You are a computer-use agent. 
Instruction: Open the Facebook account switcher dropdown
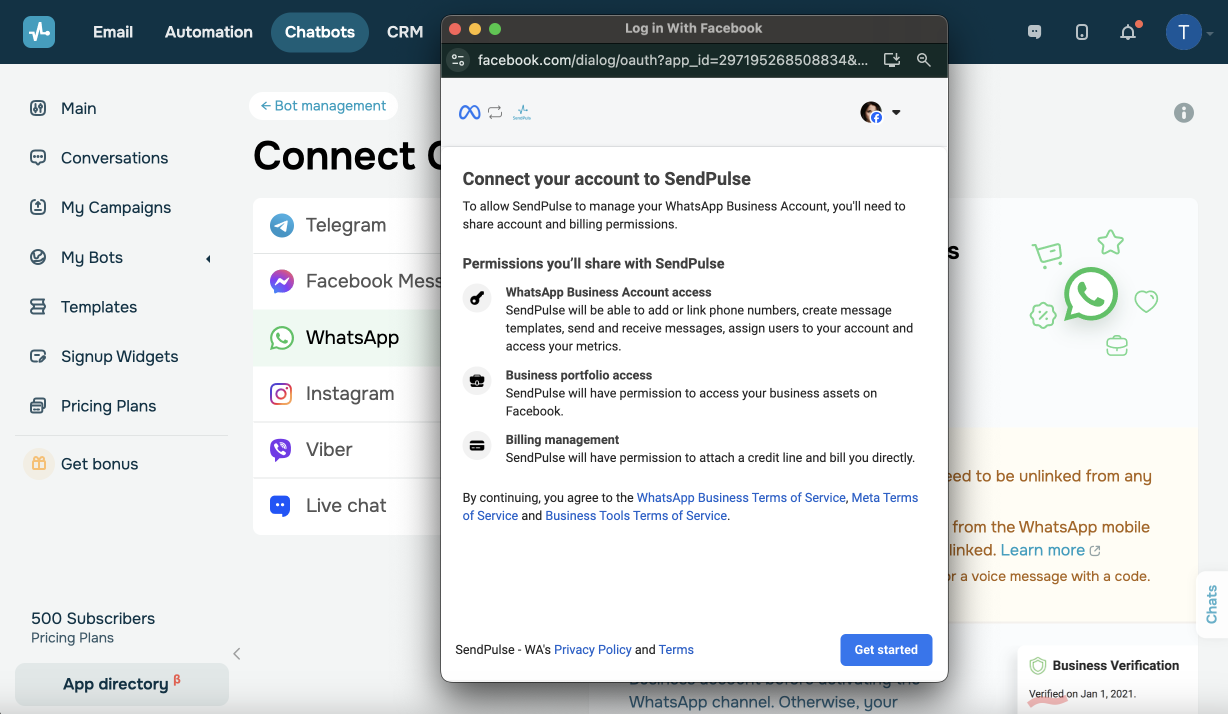coord(881,113)
